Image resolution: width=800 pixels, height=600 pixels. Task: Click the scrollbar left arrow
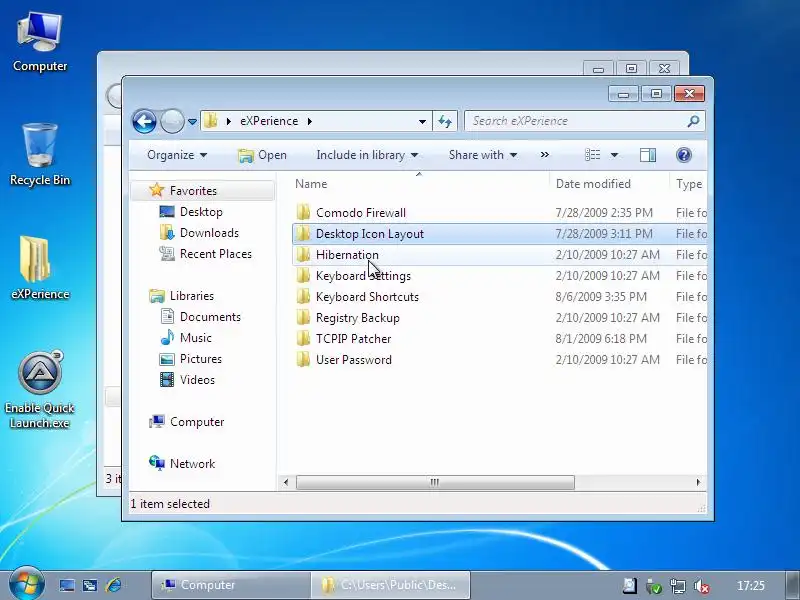[286, 482]
